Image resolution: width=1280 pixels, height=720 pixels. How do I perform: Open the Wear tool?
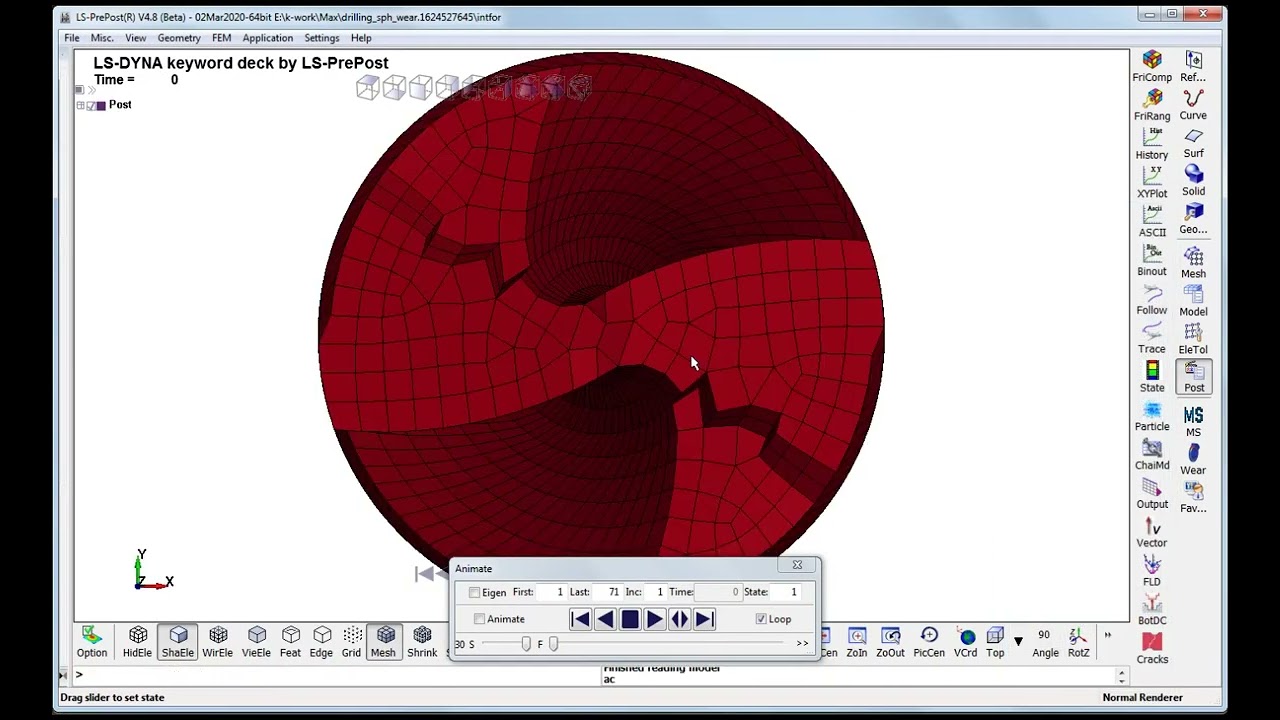(1193, 459)
